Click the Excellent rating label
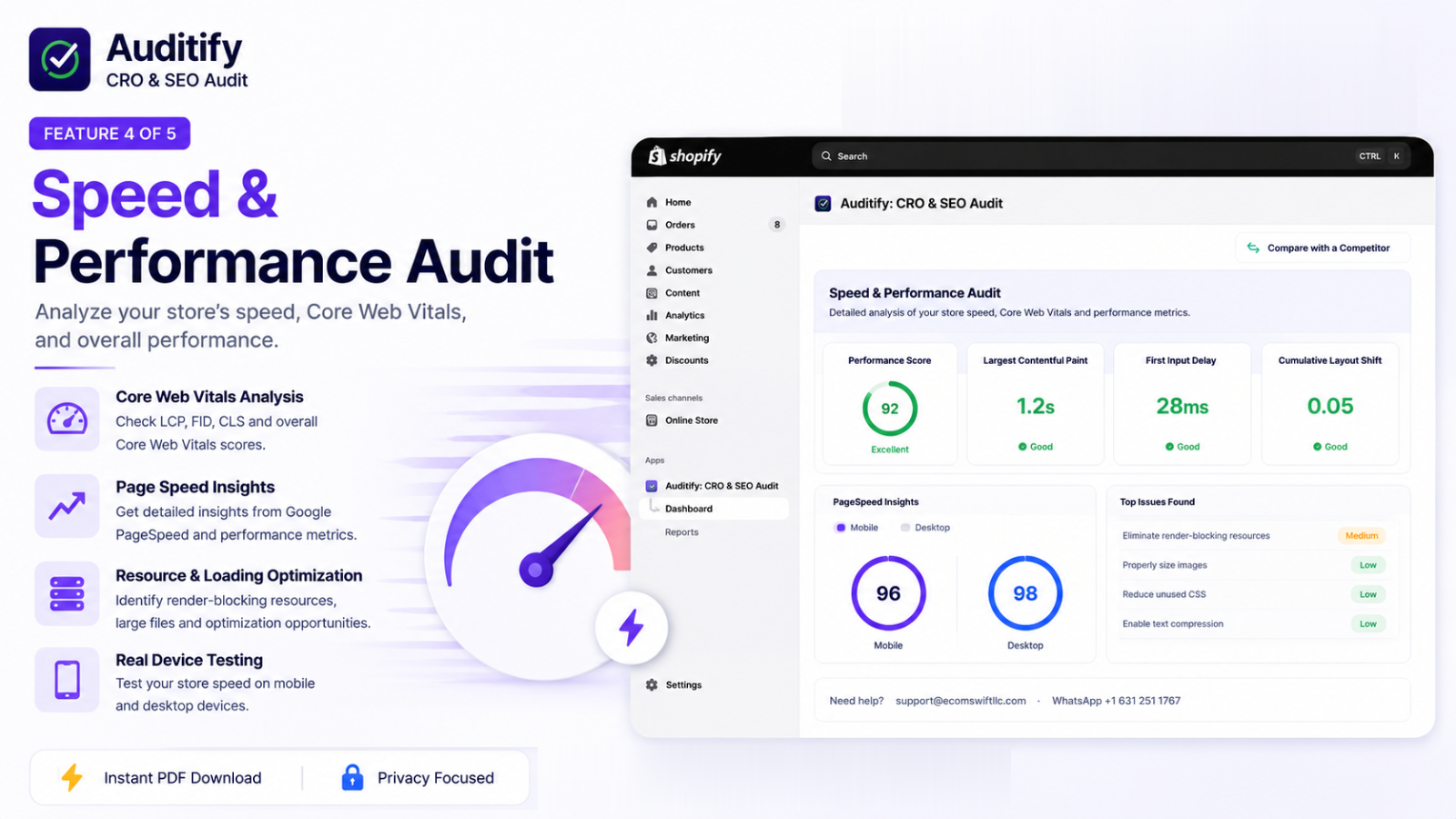This screenshot has height=819, width=1456. pyautogui.click(x=890, y=450)
